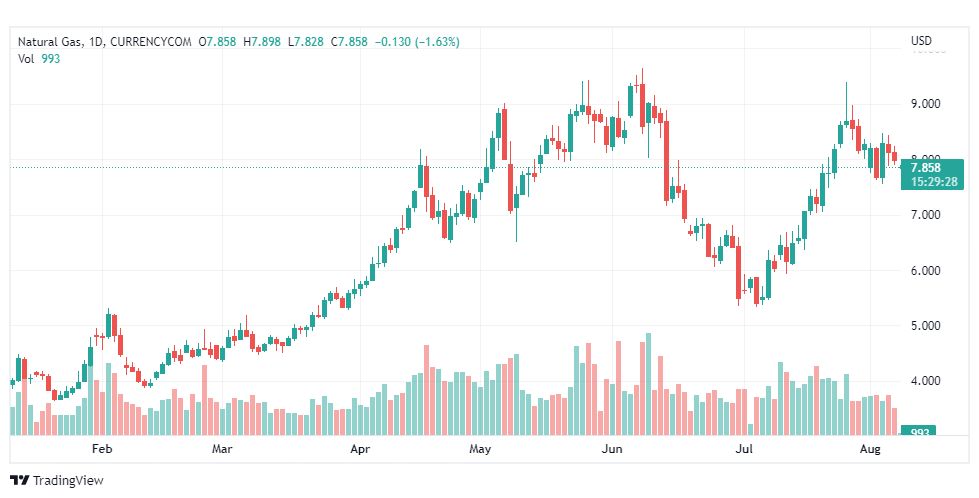Viewport: 979px width, 498px height.
Task: Click the Feb label on time axis
Action: (102, 449)
